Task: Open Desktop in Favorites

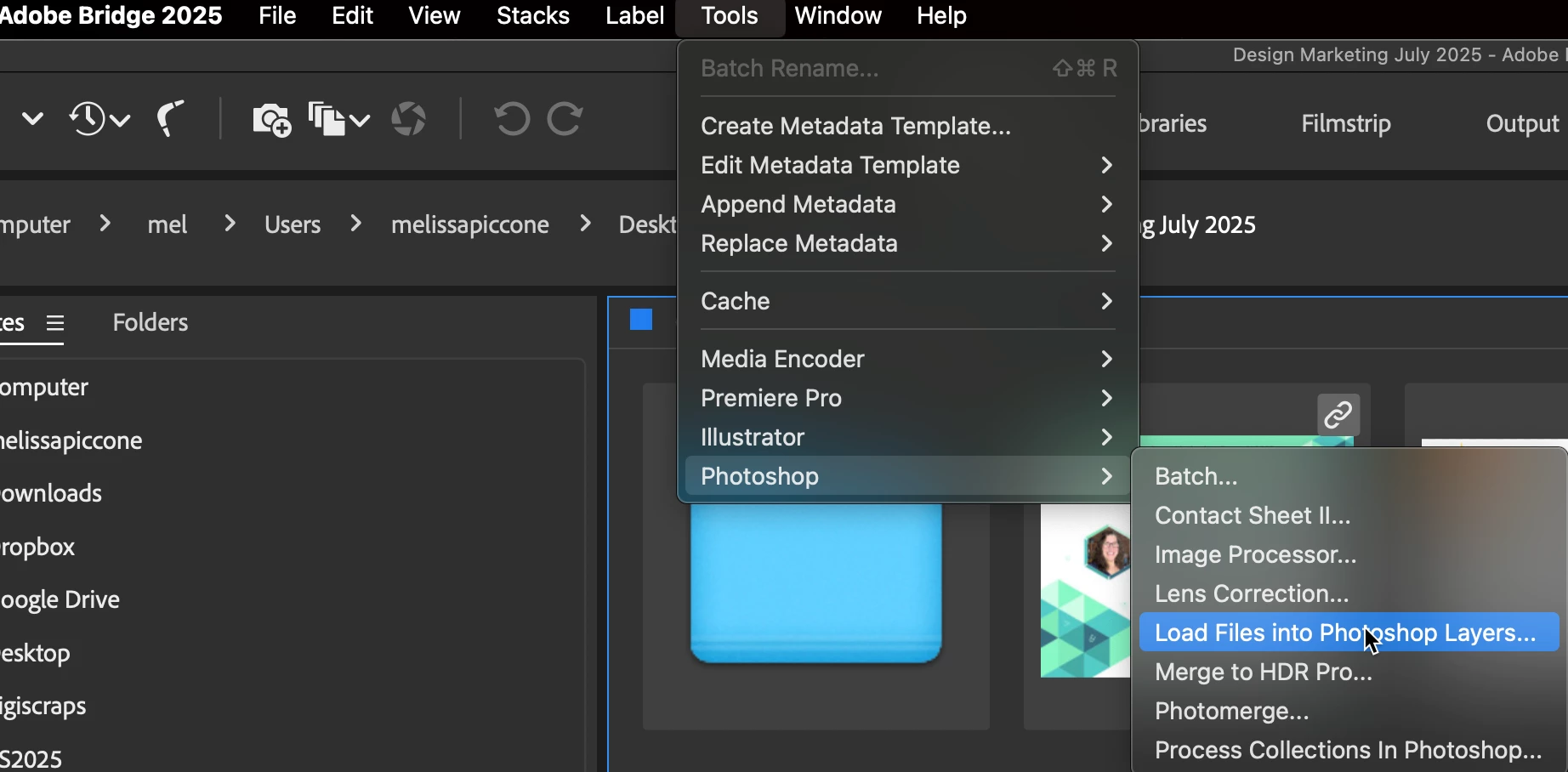Action: 35,653
